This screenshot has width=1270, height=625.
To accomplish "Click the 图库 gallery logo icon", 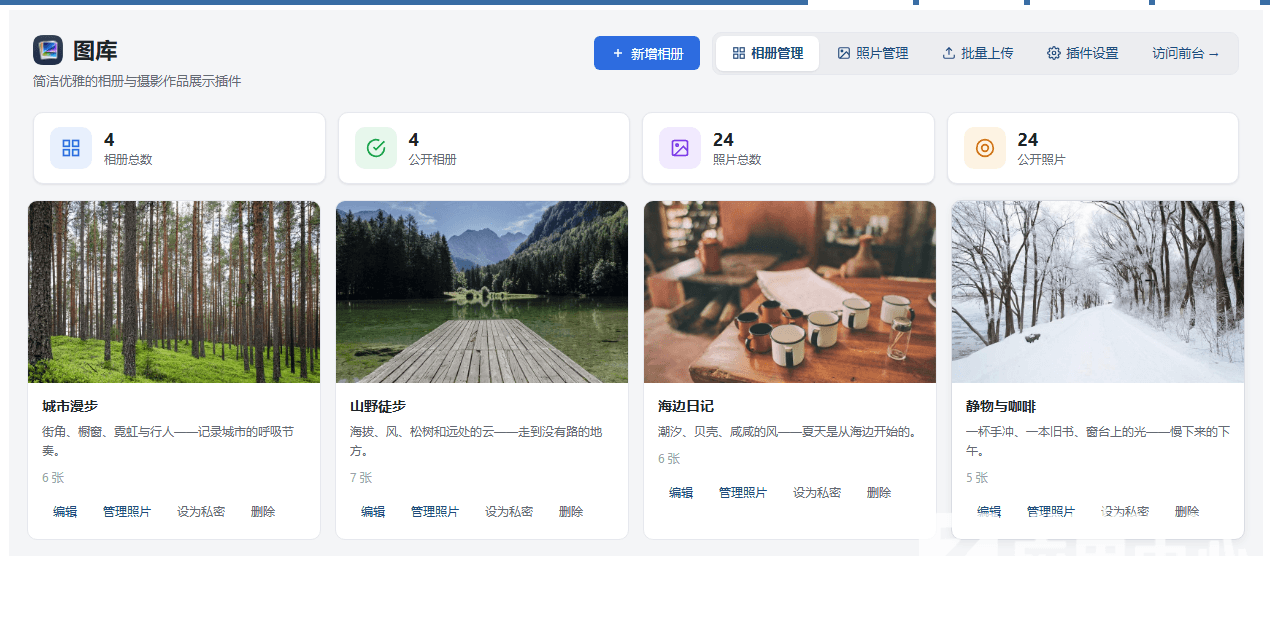I will click(48, 50).
